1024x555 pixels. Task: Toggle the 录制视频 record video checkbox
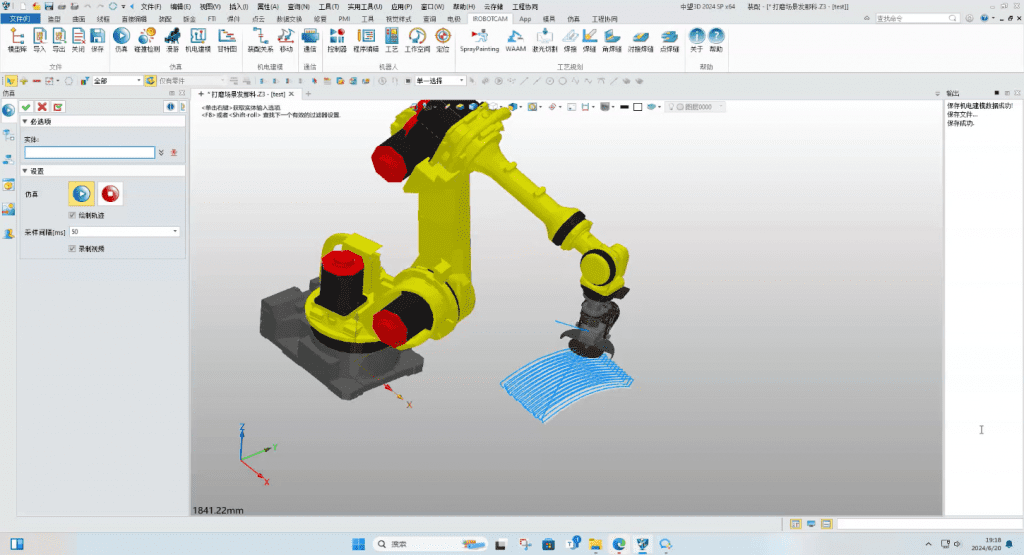tap(72, 248)
